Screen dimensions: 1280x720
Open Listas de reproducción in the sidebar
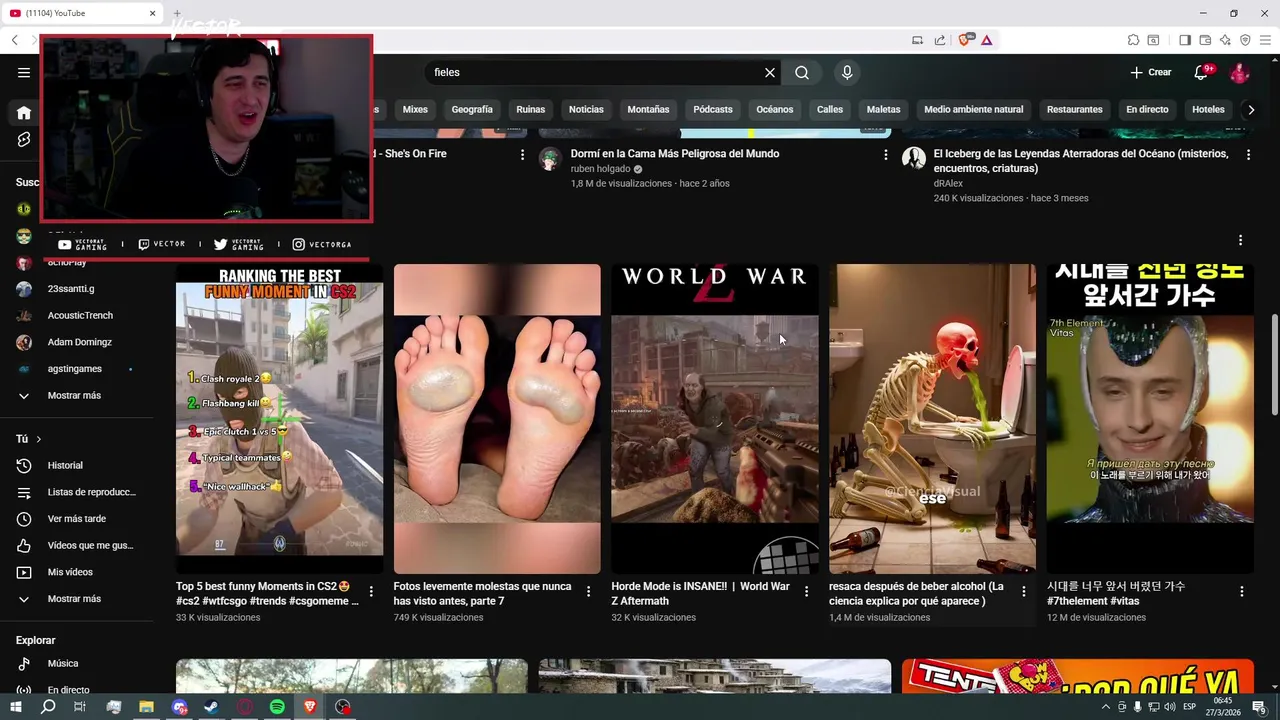coord(77,492)
